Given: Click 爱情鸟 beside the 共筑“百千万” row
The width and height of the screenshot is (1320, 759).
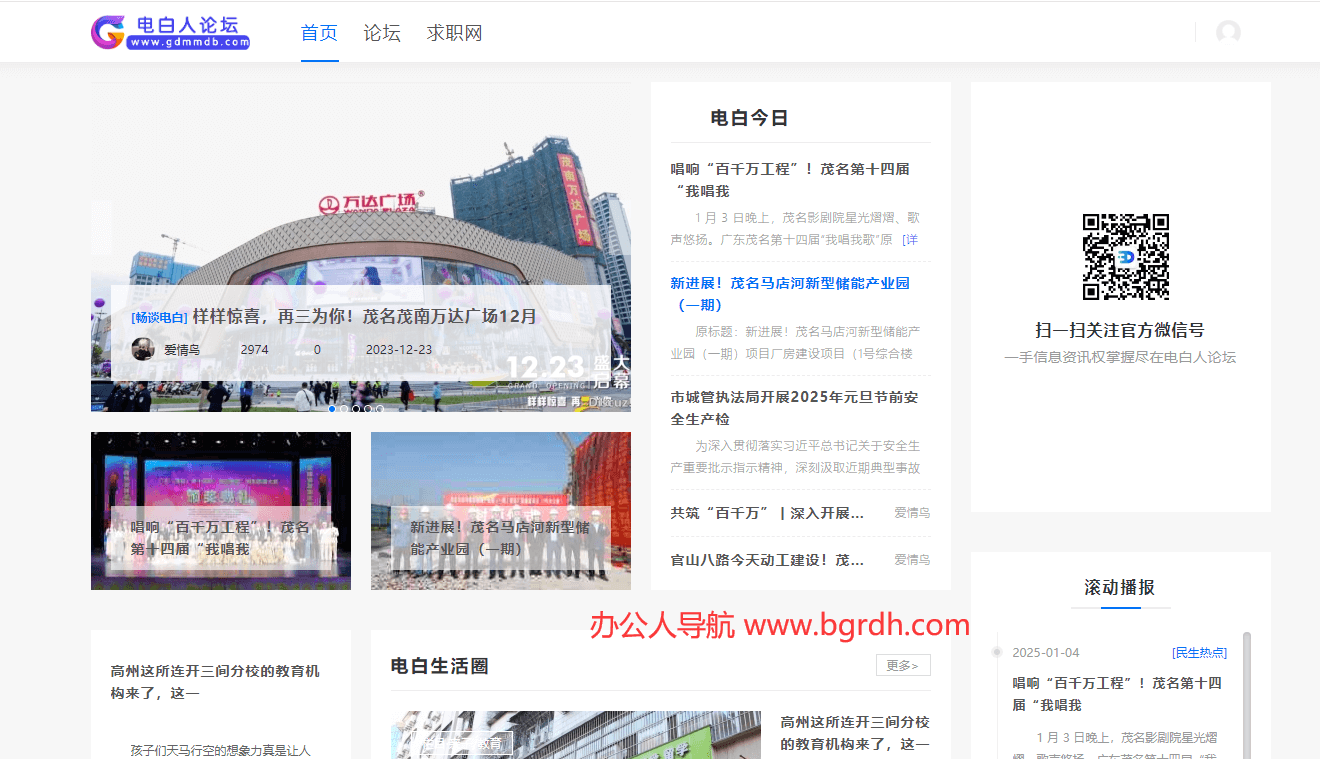Looking at the screenshot, I should tap(912, 513).
